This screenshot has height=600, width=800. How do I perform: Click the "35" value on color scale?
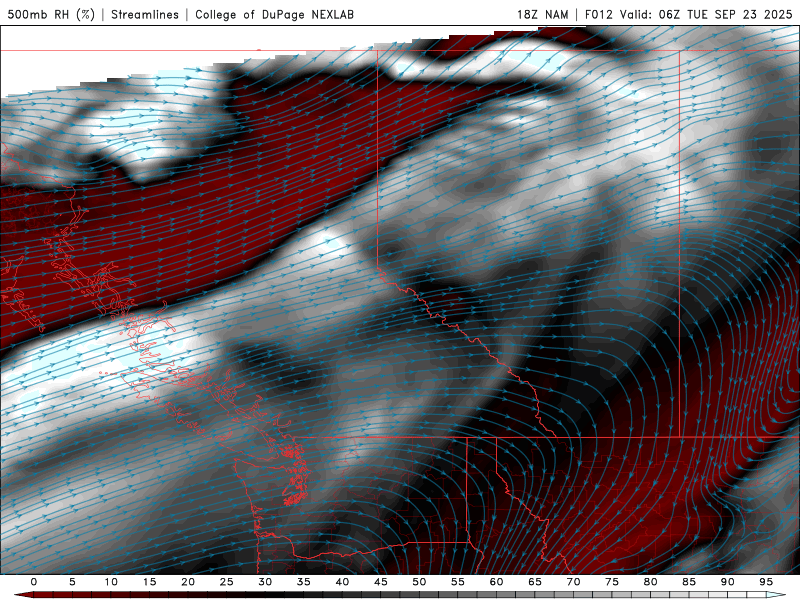[x=304, y=582]
